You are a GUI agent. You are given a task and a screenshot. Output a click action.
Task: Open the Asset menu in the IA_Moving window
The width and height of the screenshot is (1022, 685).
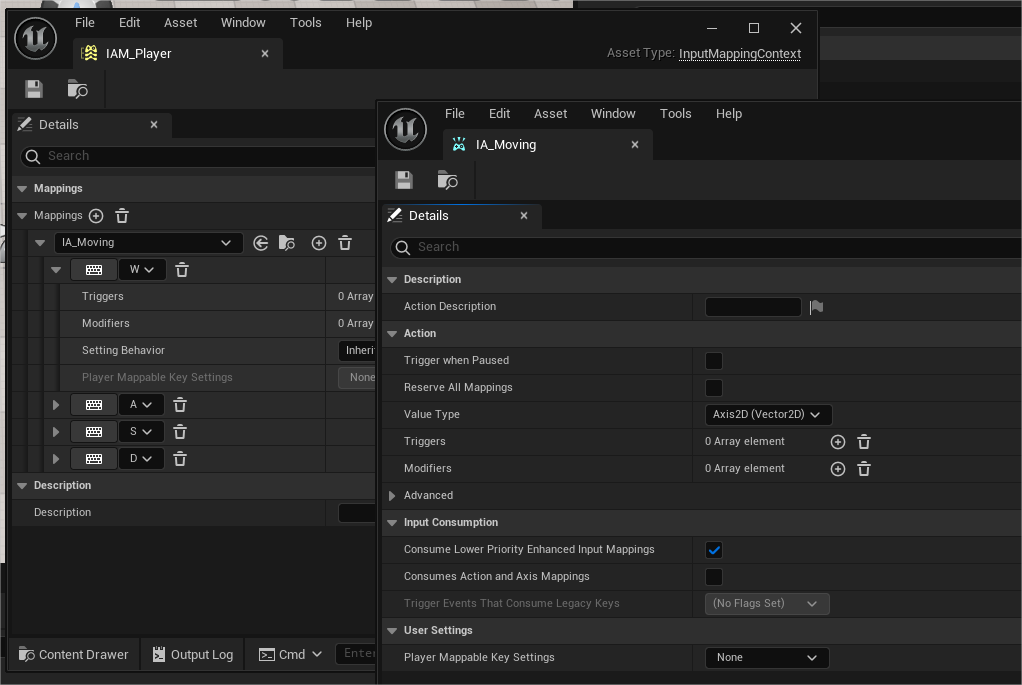(x=550, y=114)
